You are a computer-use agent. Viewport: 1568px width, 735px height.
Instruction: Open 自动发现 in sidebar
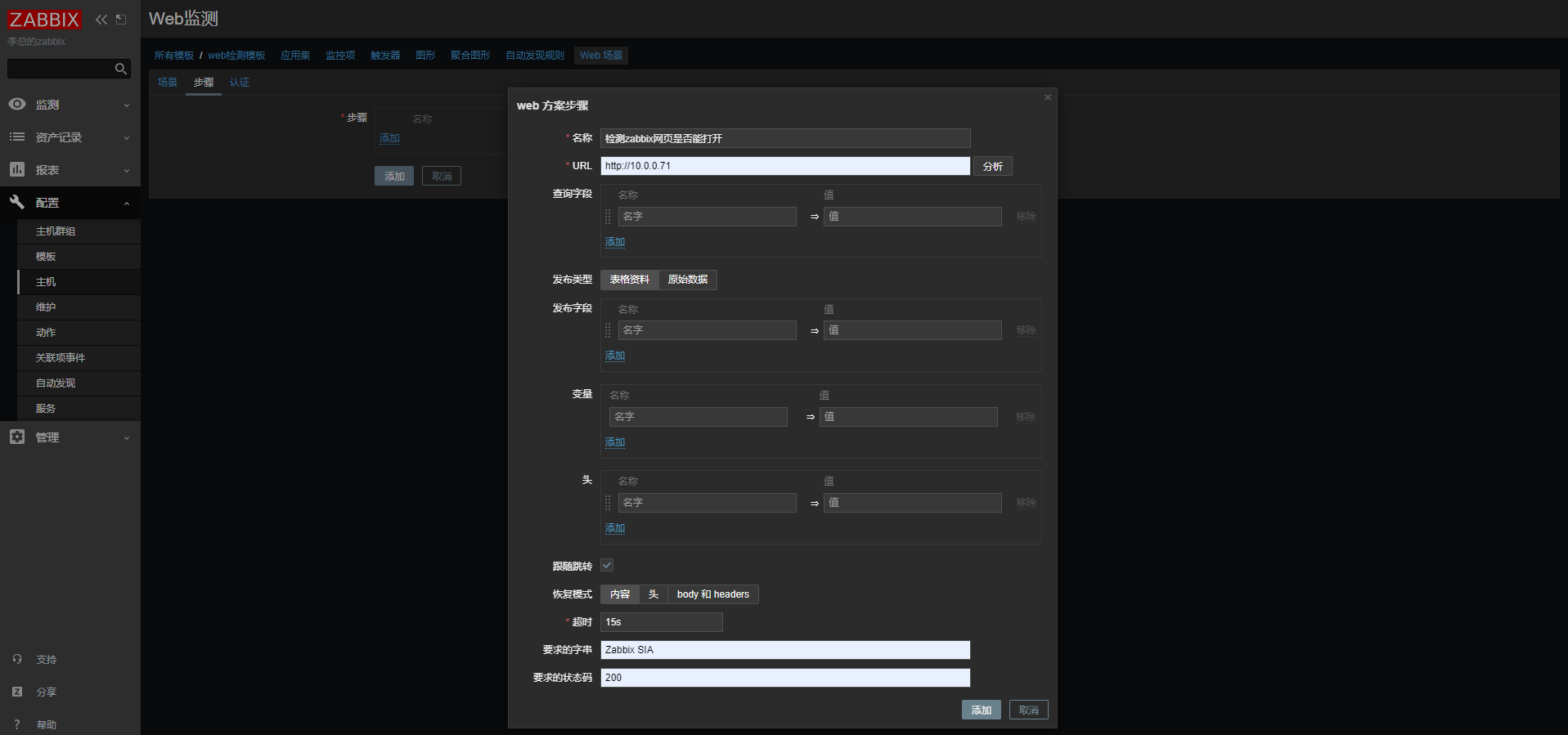pos(79,383)
